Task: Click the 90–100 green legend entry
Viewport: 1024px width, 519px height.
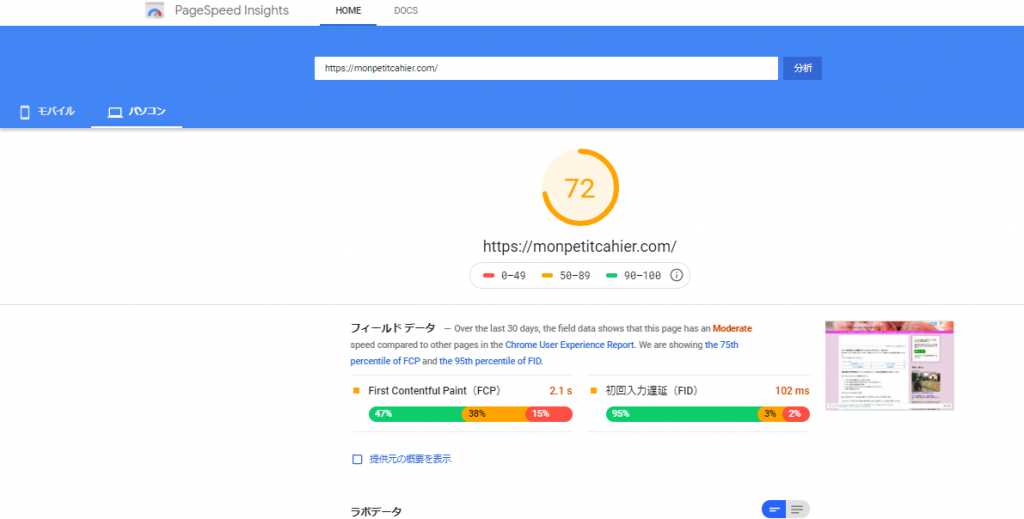Action: pyautogui.click(x=633, y=275)
